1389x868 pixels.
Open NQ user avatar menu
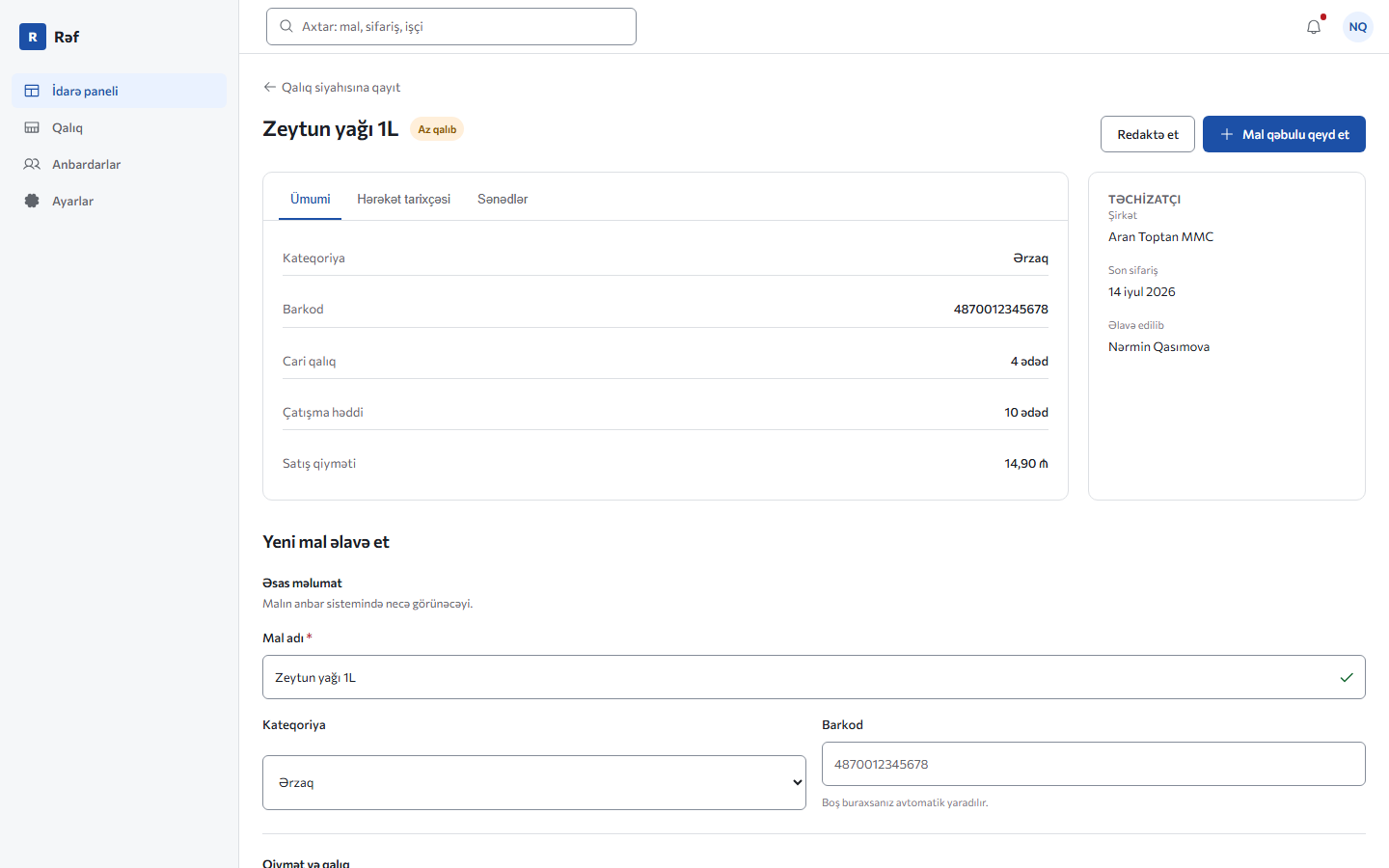coord(1358,27)
